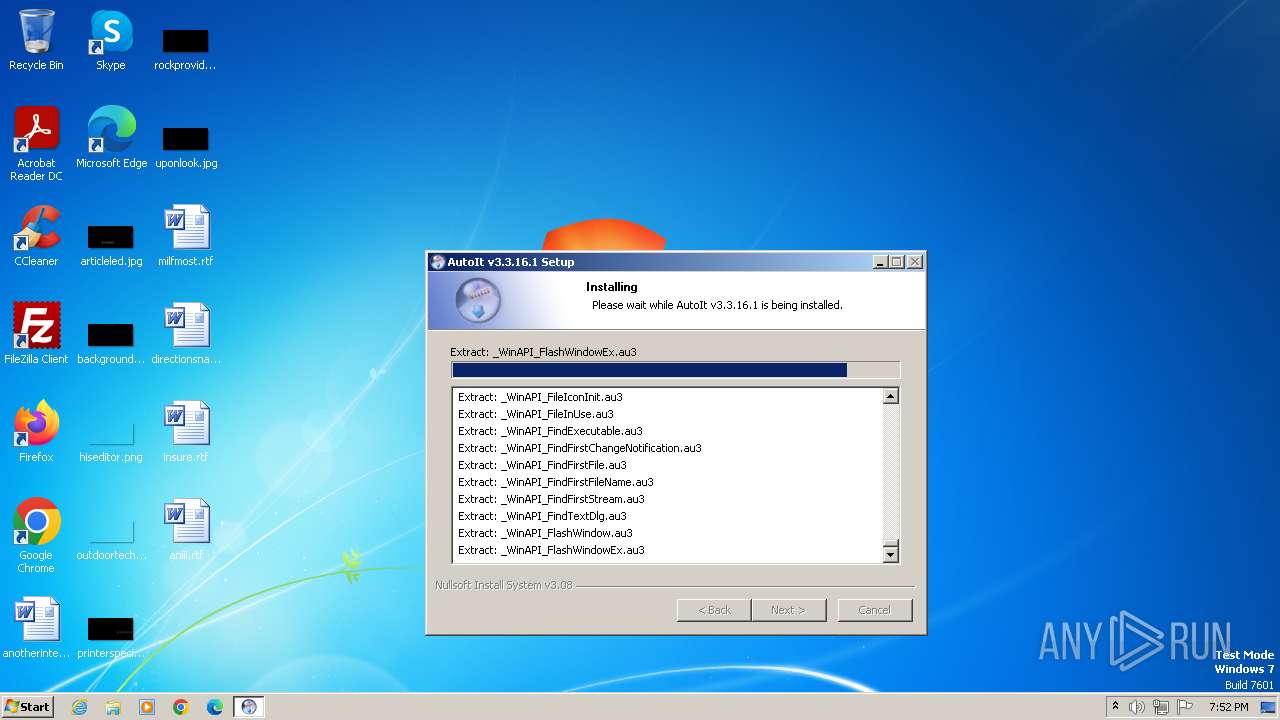
Task: Open the Windows Start menu
Action: coord(28,707)
